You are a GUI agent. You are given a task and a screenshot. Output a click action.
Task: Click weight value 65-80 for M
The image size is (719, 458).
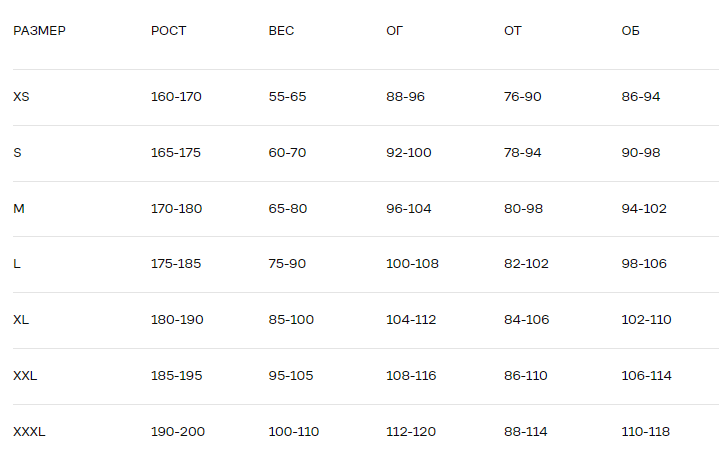coord(288,209)
